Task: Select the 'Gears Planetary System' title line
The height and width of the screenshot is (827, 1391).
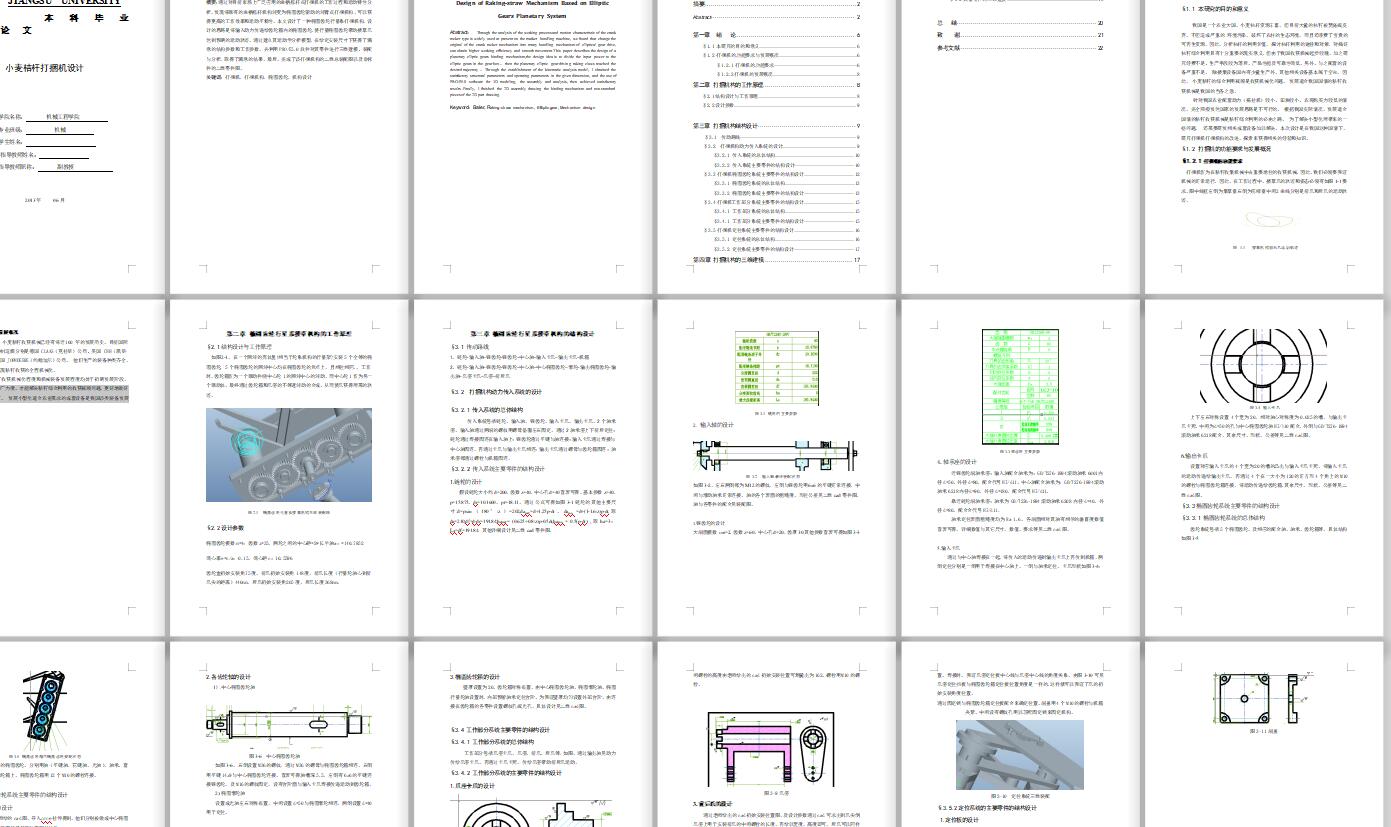Action: 533,16
